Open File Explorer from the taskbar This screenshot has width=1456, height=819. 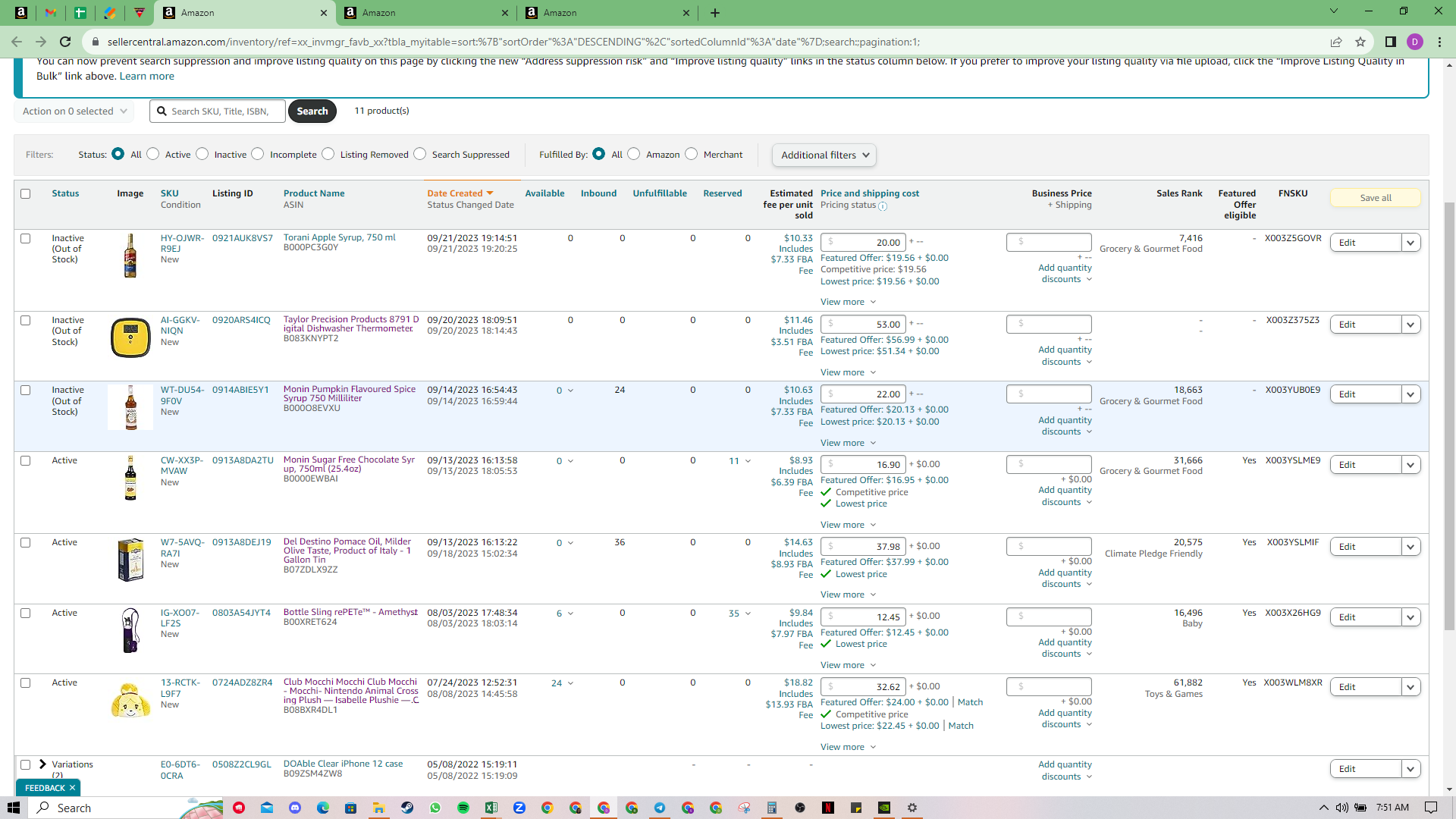379,808
